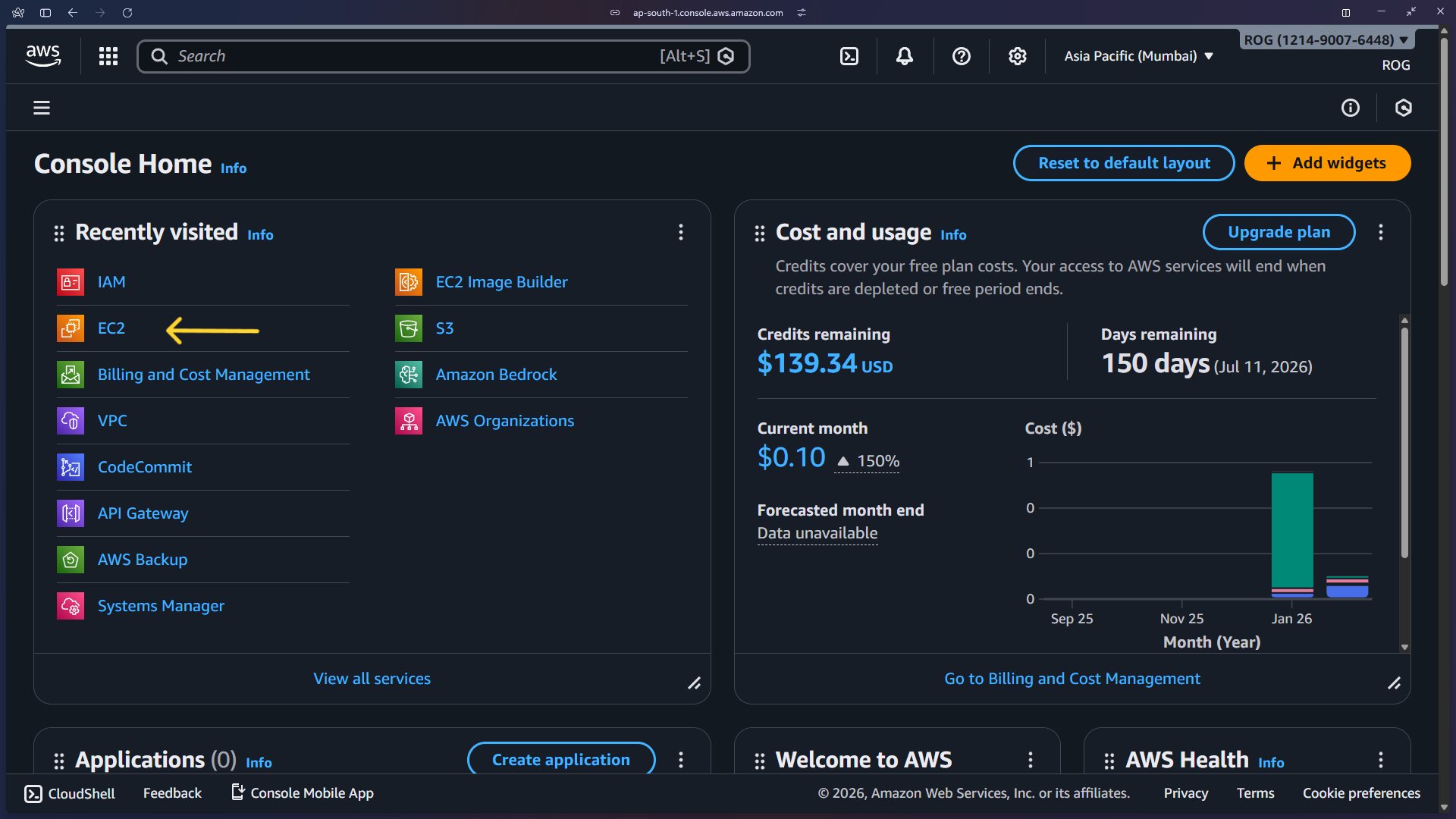Expand the ROG account dropdown
The width and height of the screenshot is (1456, 819).
point(1326,39)
